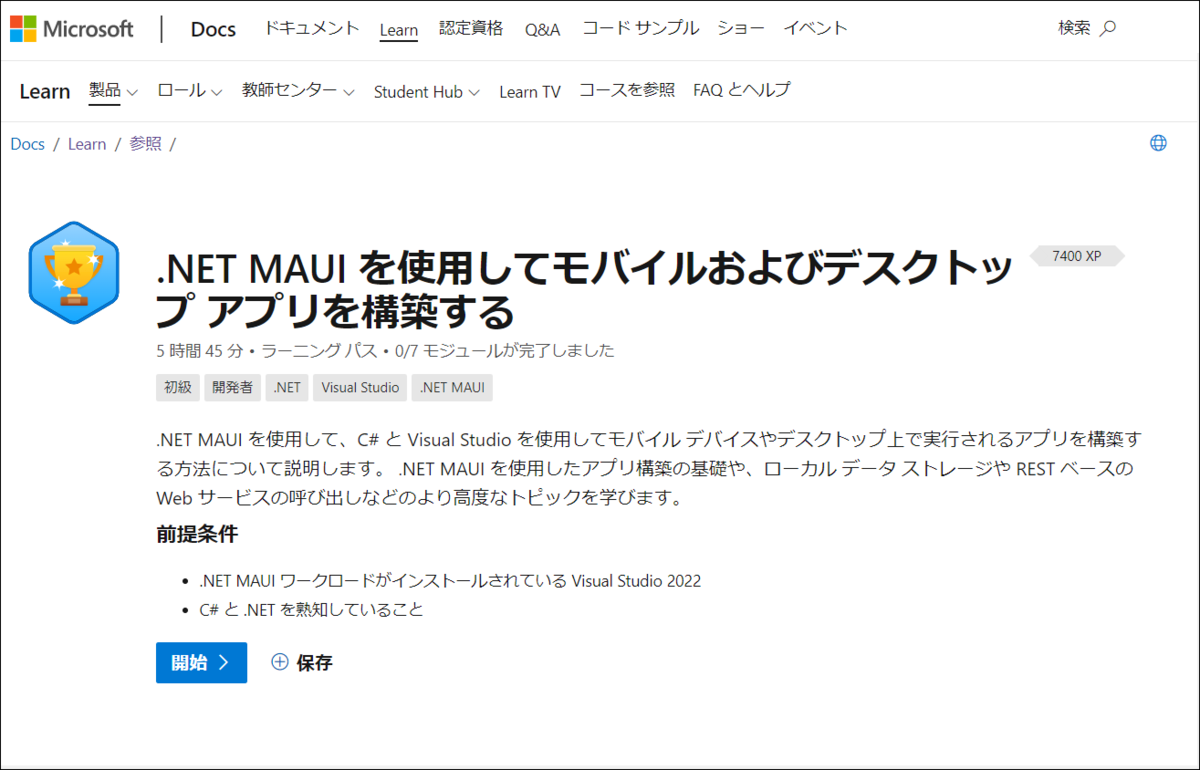
Task: Open イベント in top navigation
Action: [815, 29]
